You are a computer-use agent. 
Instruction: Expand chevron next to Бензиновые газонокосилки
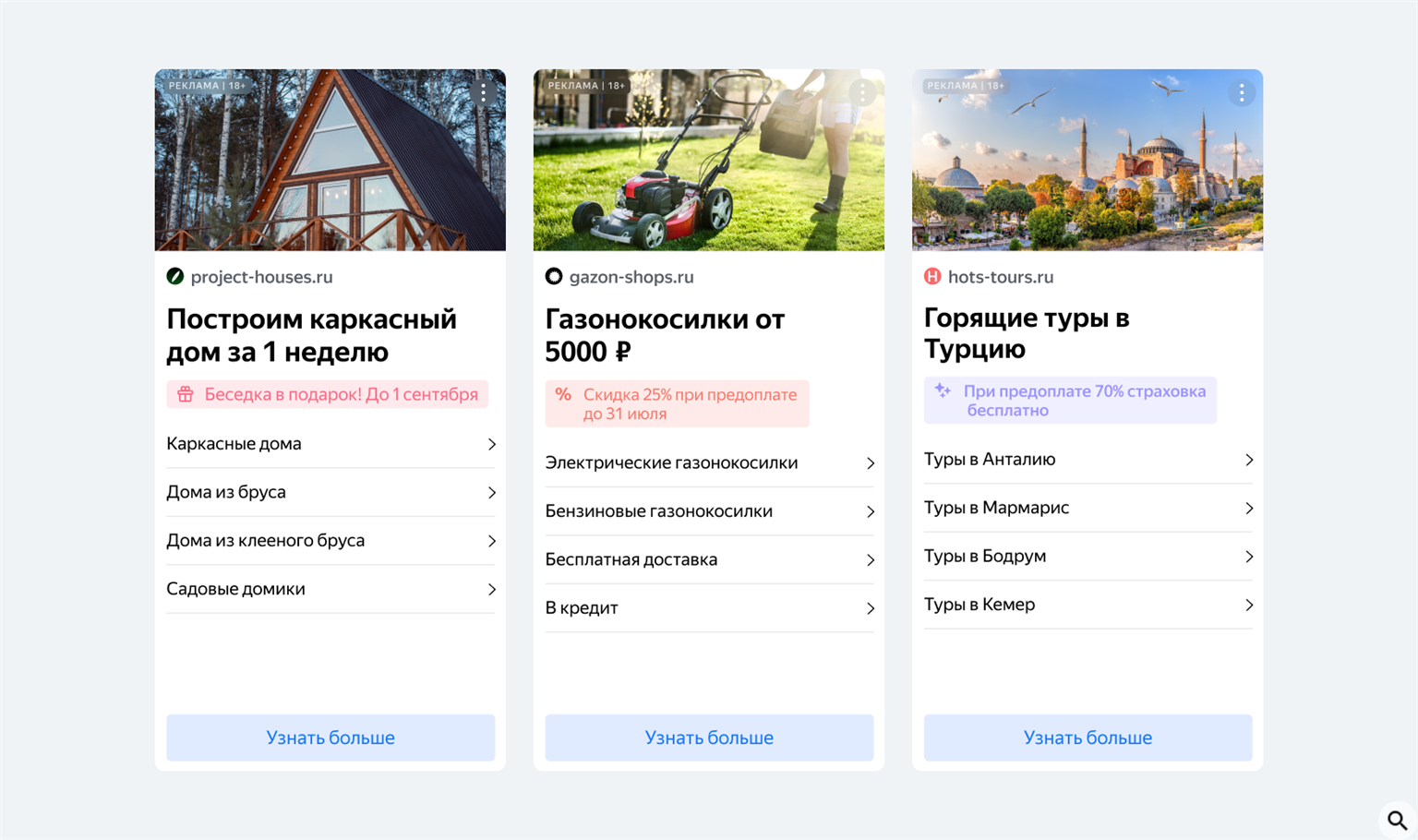pyautogui.click(x=870, y=511)
